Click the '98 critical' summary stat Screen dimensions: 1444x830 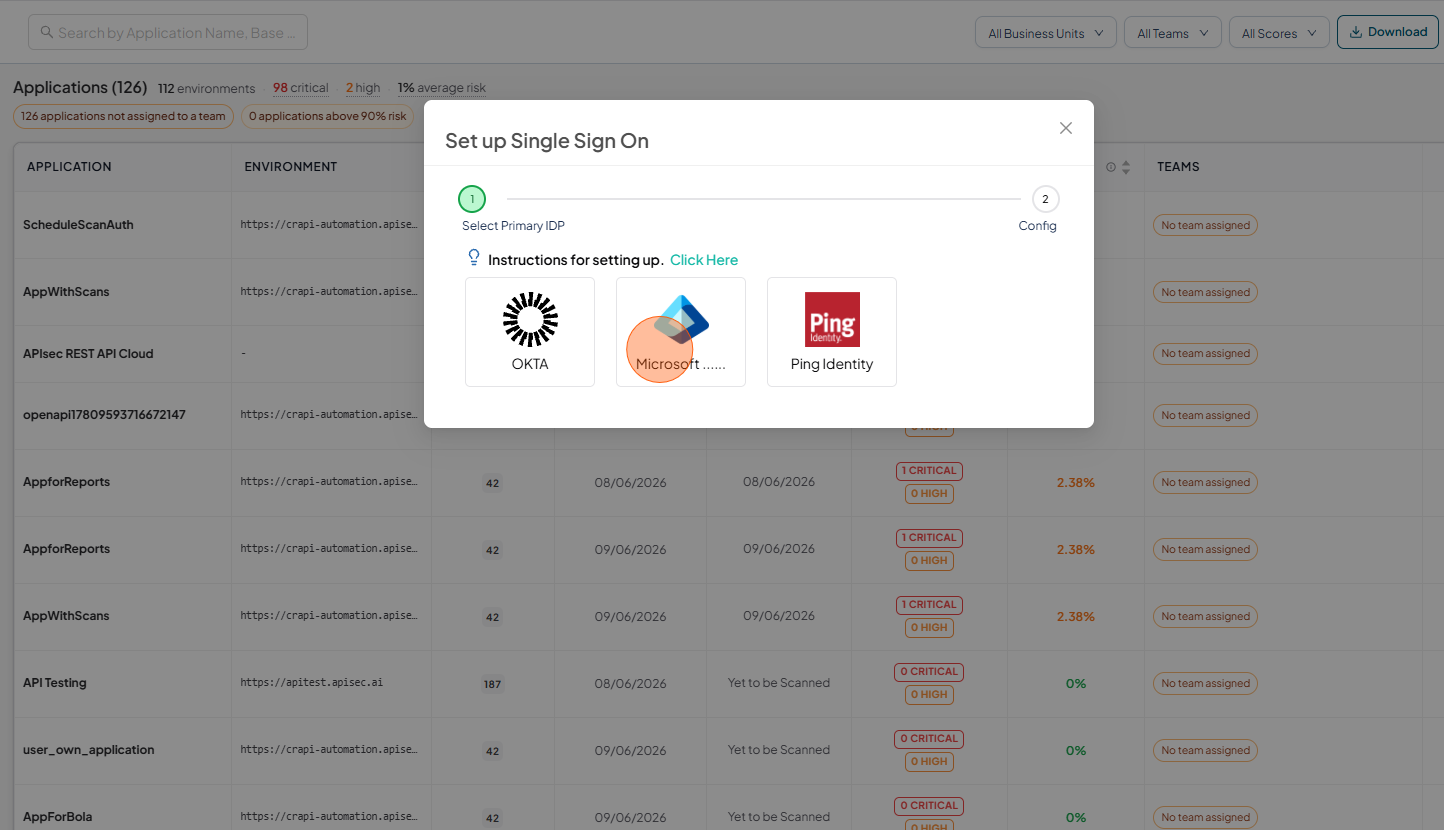tap(301, 88)
